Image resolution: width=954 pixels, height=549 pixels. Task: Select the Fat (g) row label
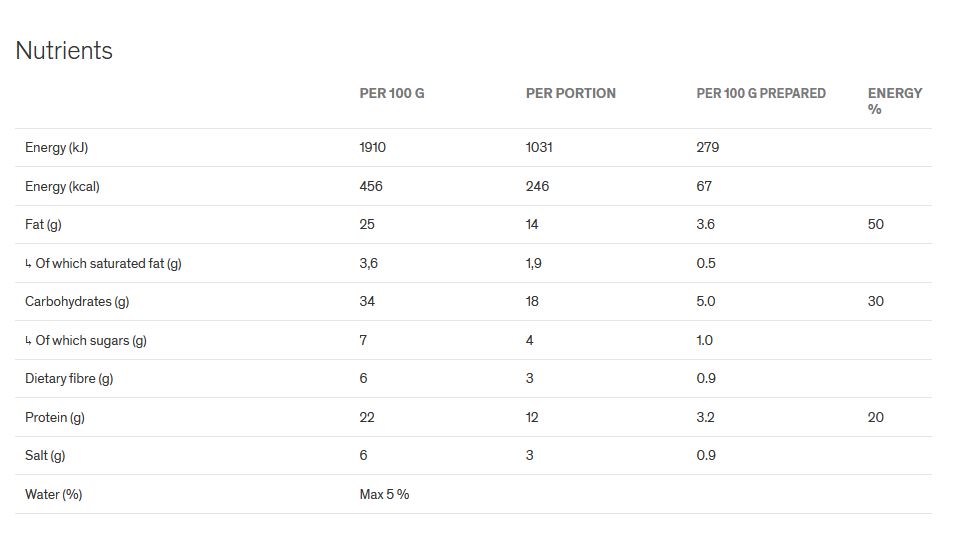(43, 225)
